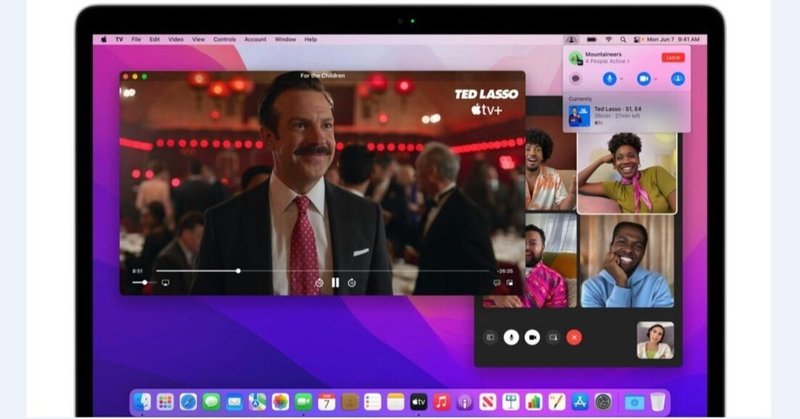Open the Video menu
The height and width of the screenshot is (419, 800).
(176, 39)
